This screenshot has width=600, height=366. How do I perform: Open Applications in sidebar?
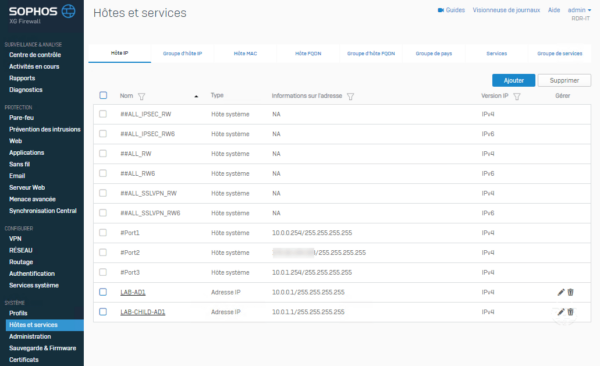click(26, 153)
